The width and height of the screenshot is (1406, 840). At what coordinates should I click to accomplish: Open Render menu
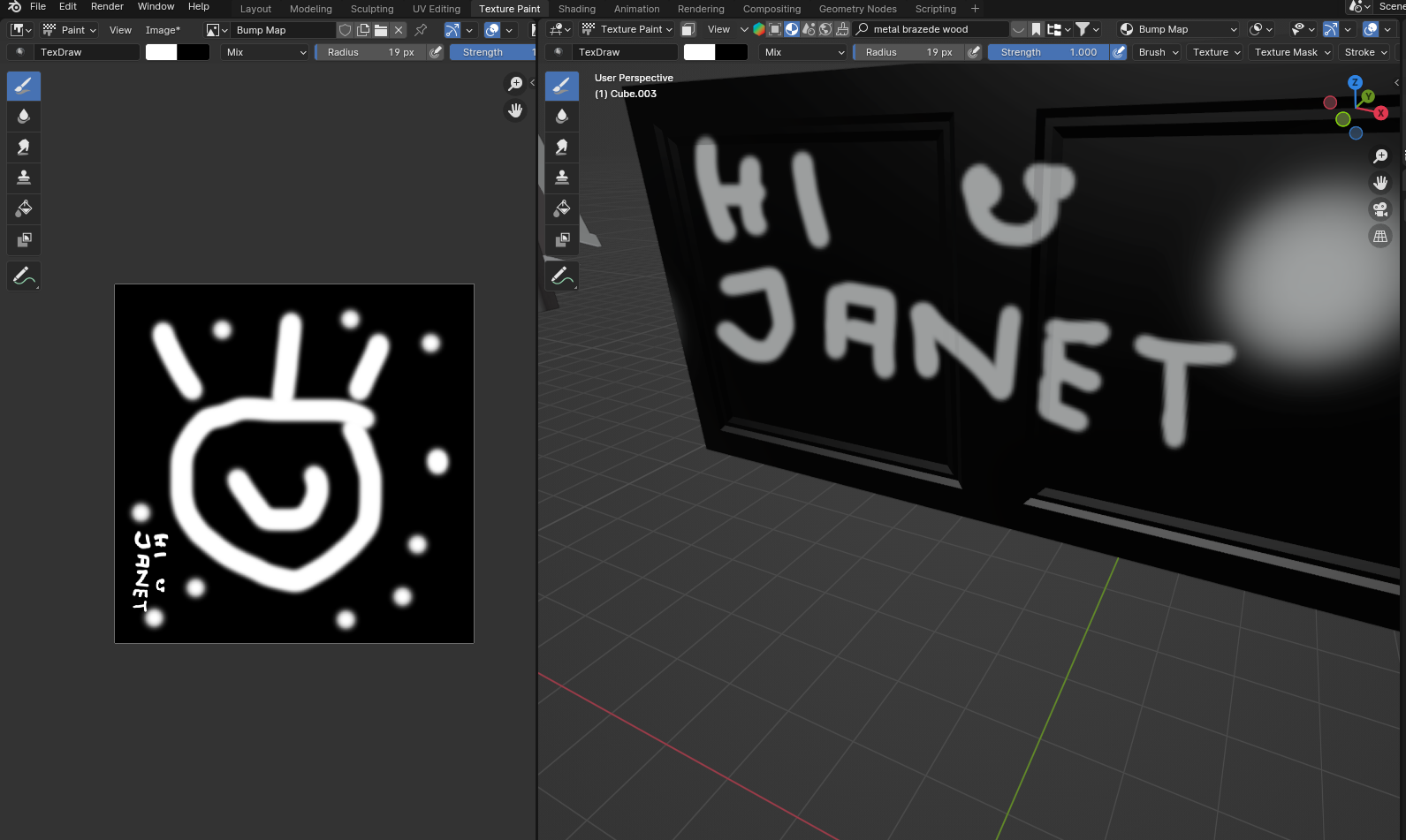[107, 7]
